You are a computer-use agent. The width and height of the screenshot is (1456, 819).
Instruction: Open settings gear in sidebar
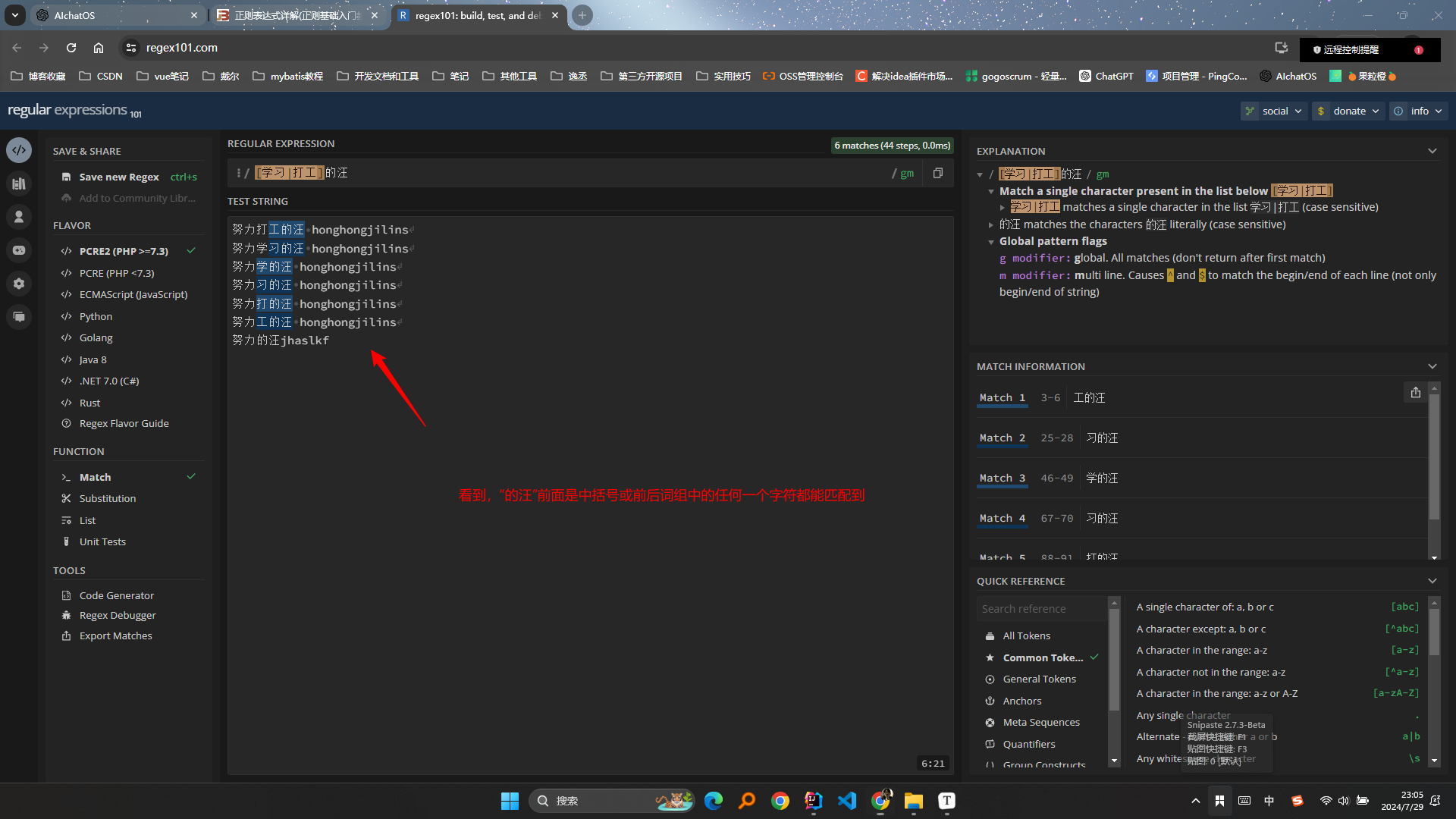[x=19, y=284]
